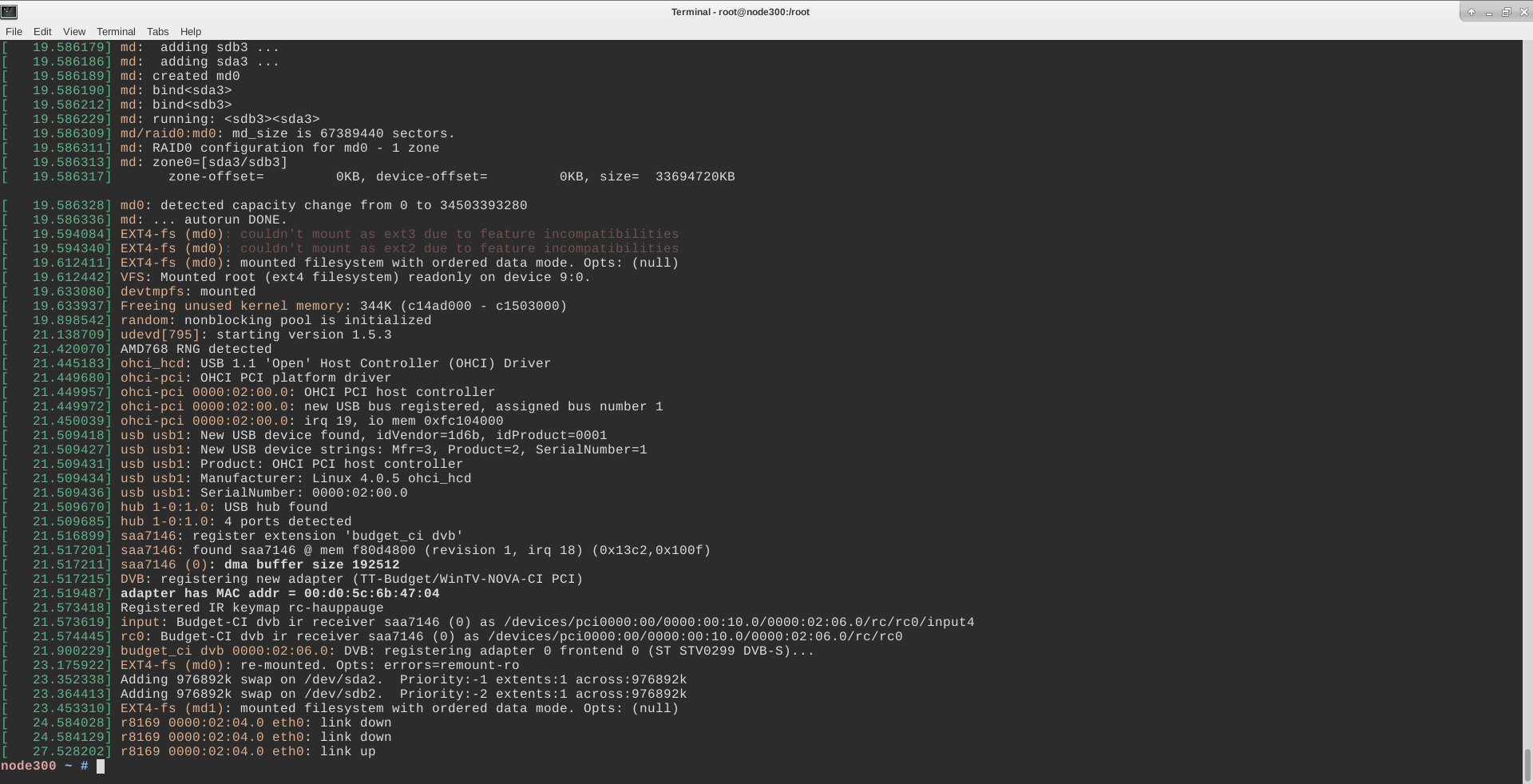Viewport: 1533px width, 784px height.
Task: Open the Help menu
Action: pyautogui.click(x=191, y=31)
